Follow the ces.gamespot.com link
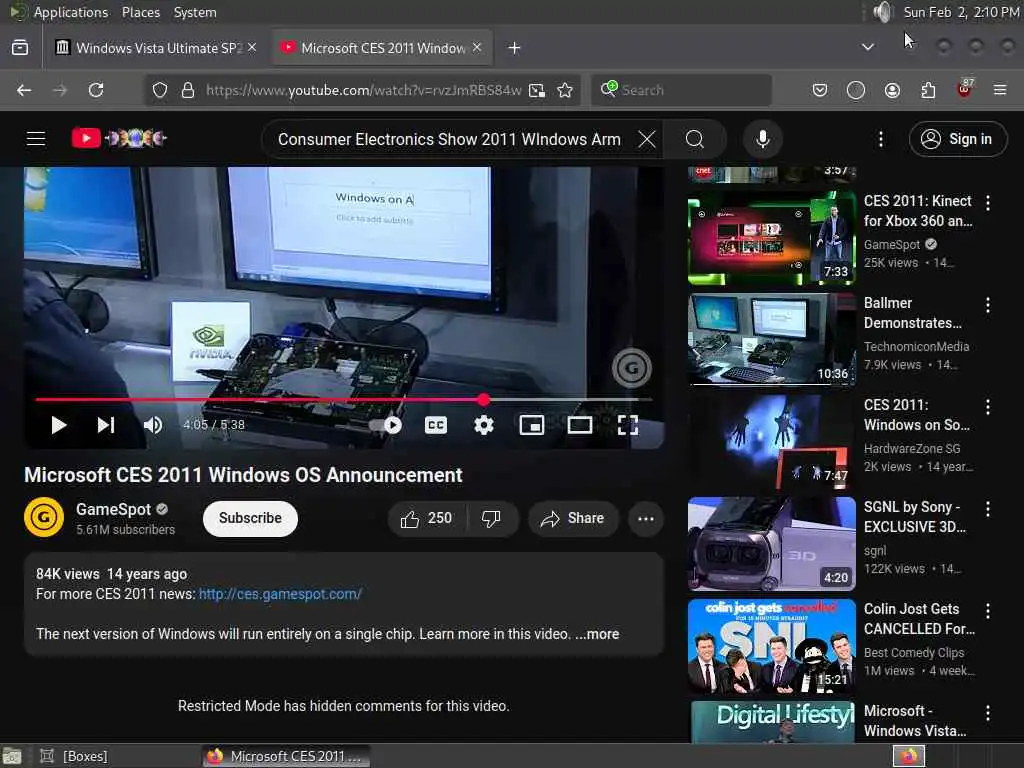1024x768 pixels. click(x=280, y=594)
